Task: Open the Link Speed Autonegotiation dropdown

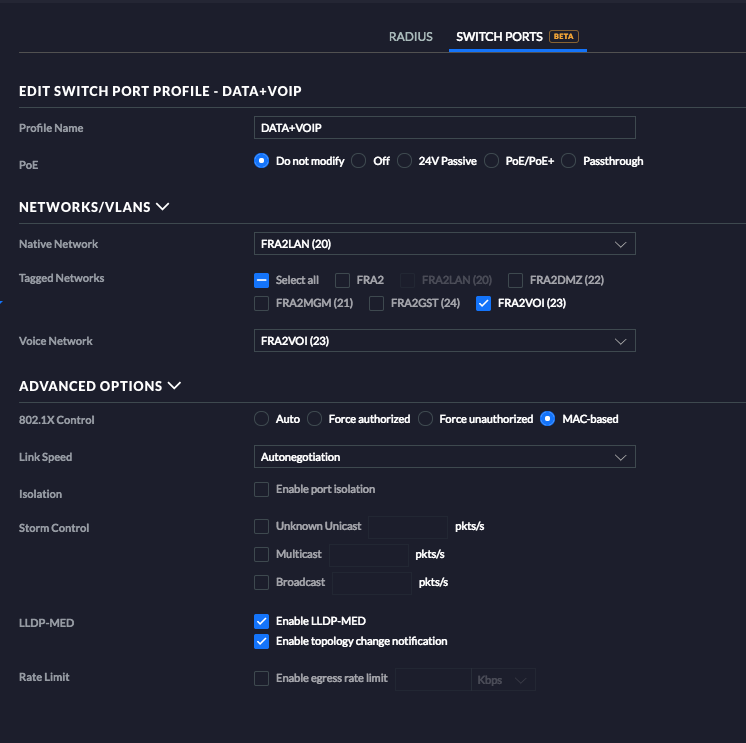Action: 445,457
